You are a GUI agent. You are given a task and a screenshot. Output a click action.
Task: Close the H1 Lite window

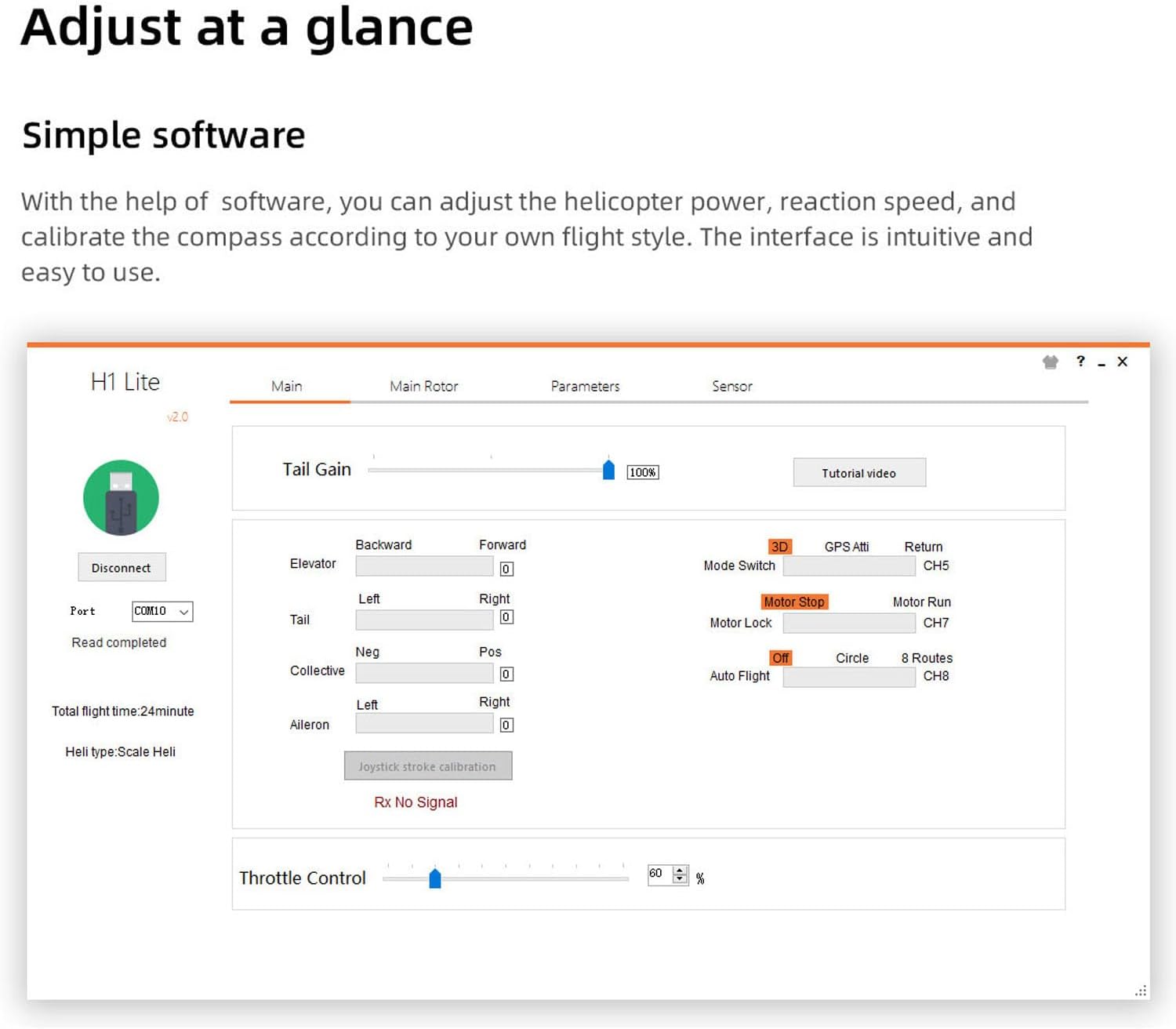pos(1122,362)
